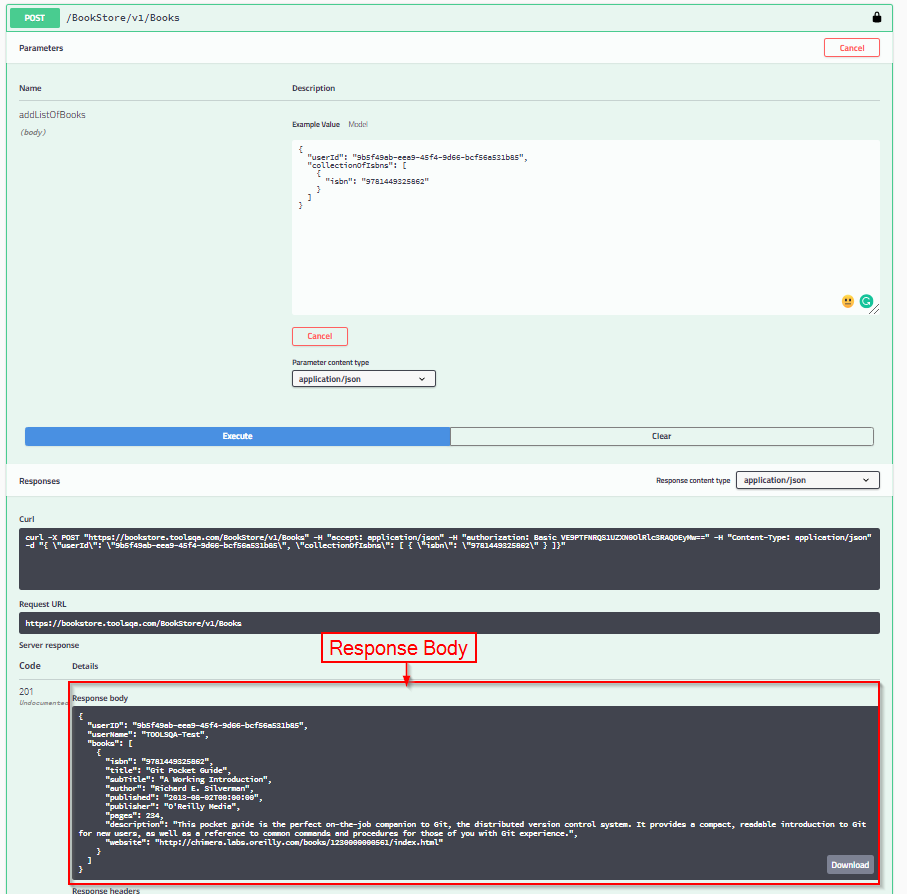This screenshot has width=907, height=894.
Task: Click the Clear button
Action: tap(663, 436)
